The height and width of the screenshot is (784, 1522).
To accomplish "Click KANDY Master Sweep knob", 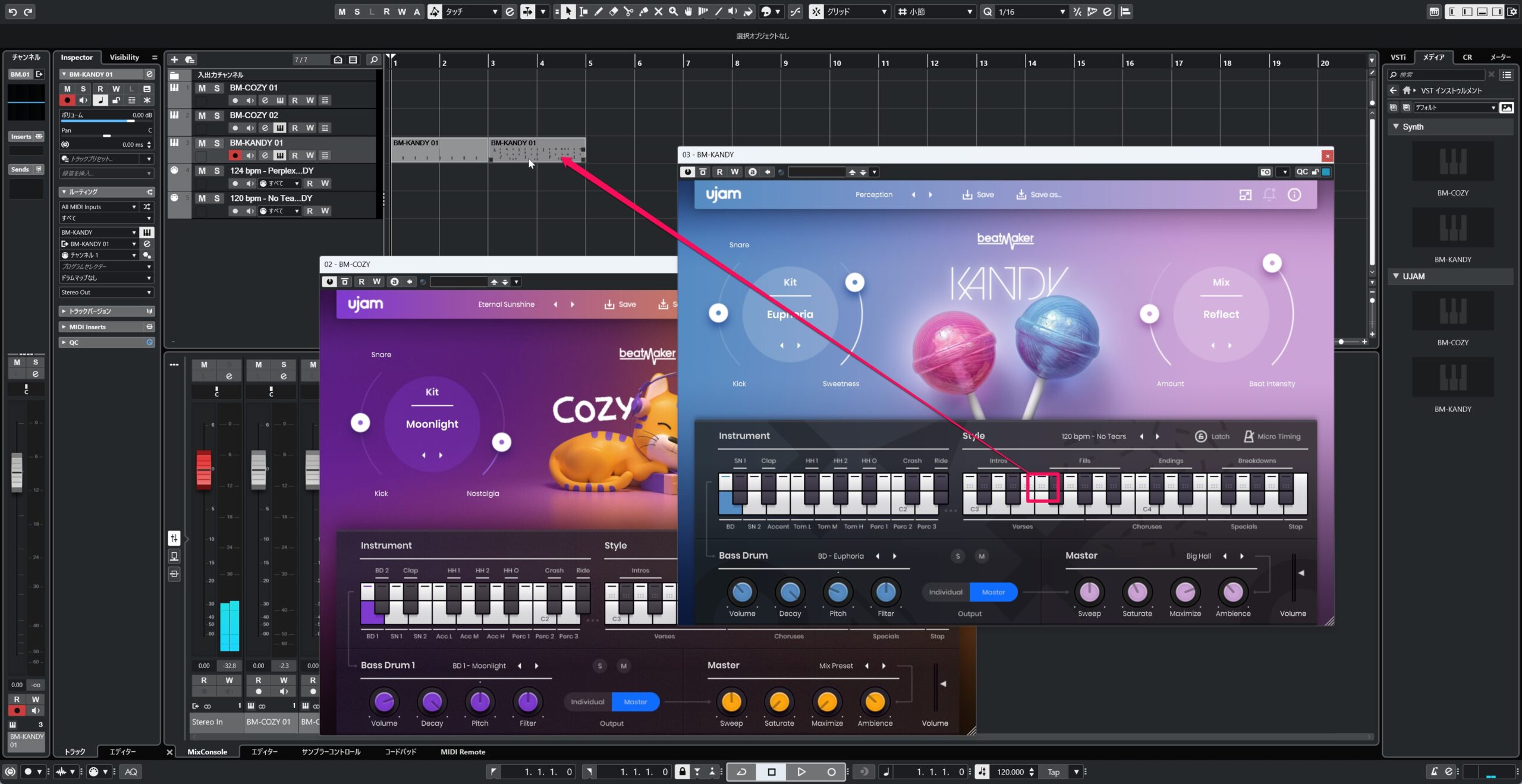I will (1089, 592).
